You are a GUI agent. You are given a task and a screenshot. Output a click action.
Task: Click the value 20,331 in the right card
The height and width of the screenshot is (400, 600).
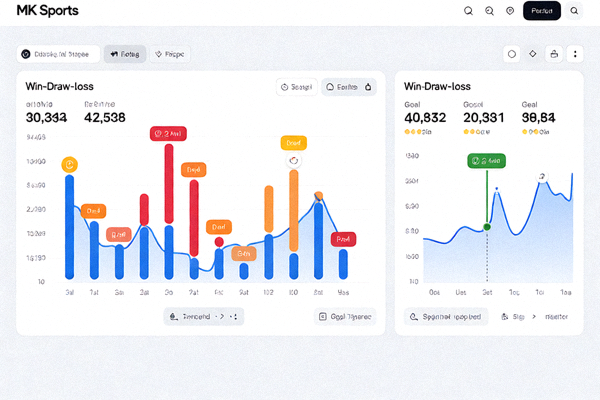tap(484, 118)
